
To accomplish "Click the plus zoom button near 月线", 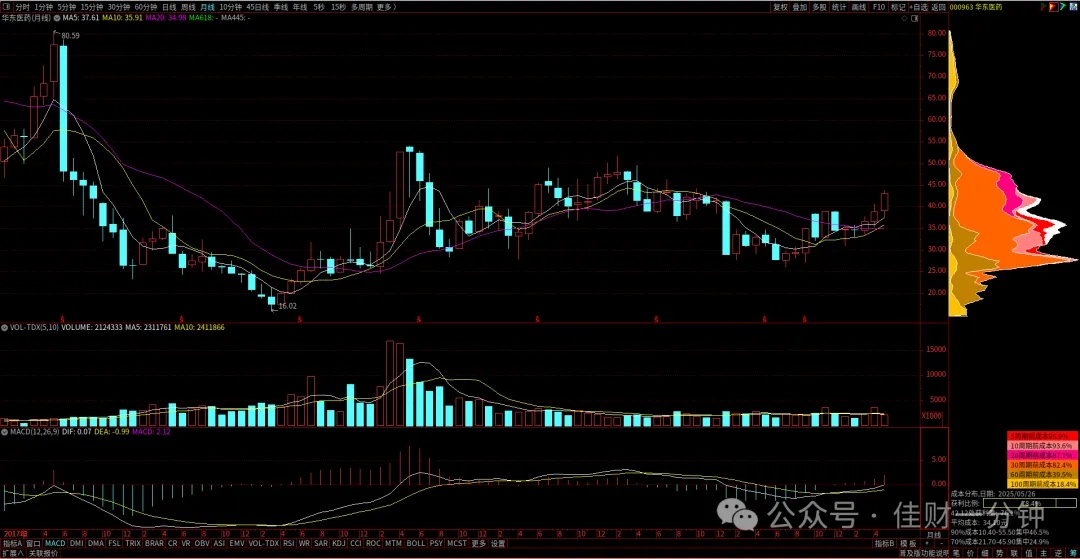I will [926, 544].
